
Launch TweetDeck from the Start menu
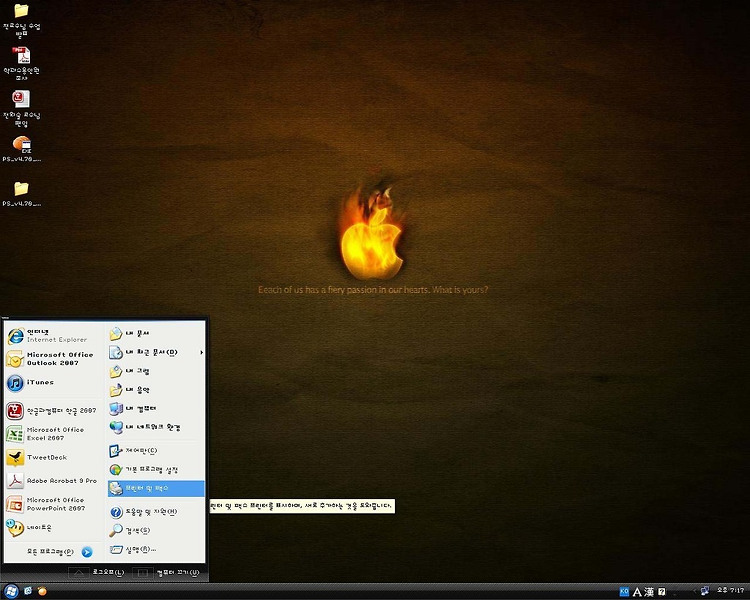tap(53, 457)
